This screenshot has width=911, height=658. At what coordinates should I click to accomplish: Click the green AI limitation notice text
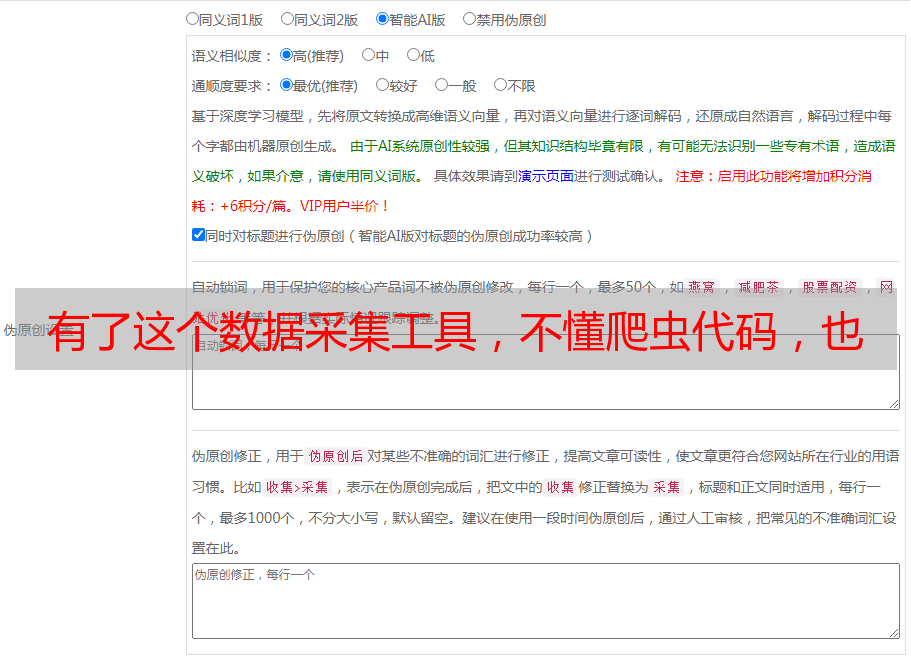543,161
